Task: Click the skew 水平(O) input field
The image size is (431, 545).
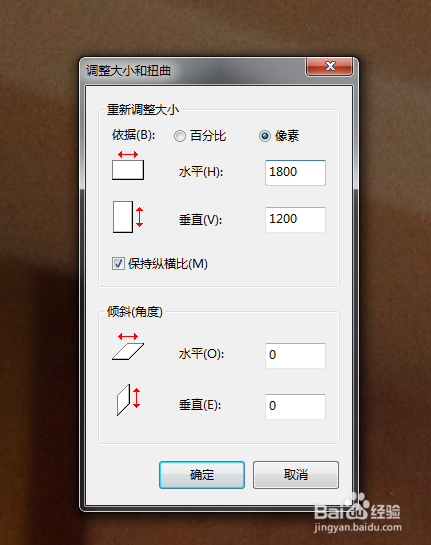Action: point(295,356)
